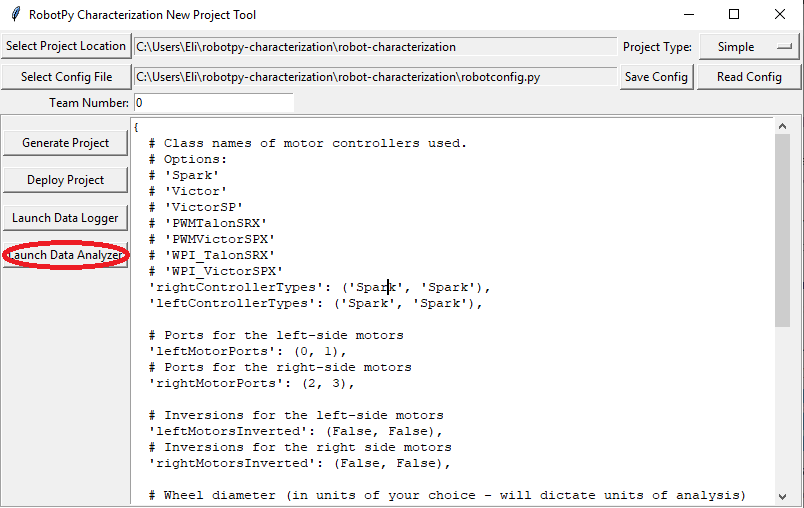The height and width of the screenshot is (508, 804).
Task: Click the Project Type label
Action: [657, 47]
